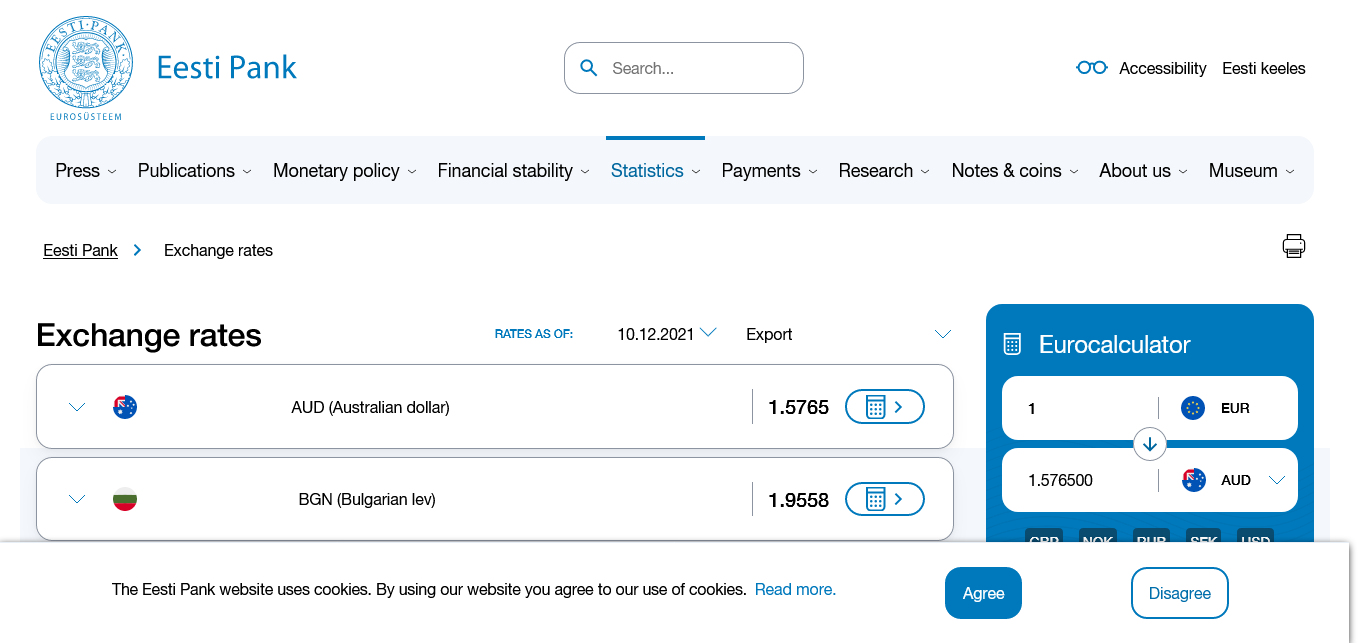This screenshot has width=1366, height=643.
Task: Click the Australian flag in AUD row
Action: click(x=125, y=407)
